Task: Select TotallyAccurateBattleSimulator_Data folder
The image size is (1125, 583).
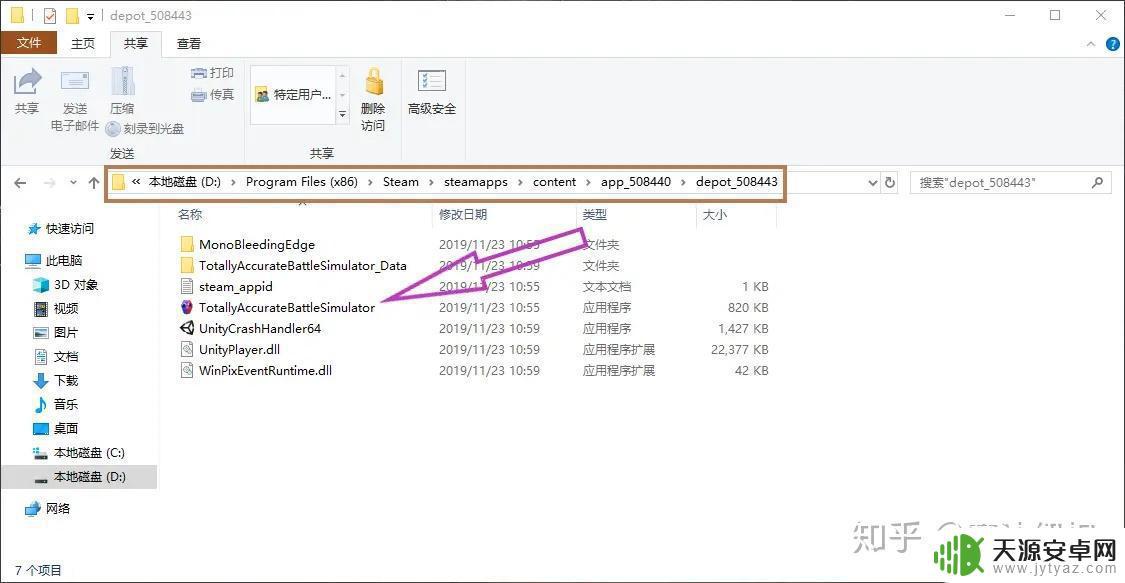Action: 303,265
